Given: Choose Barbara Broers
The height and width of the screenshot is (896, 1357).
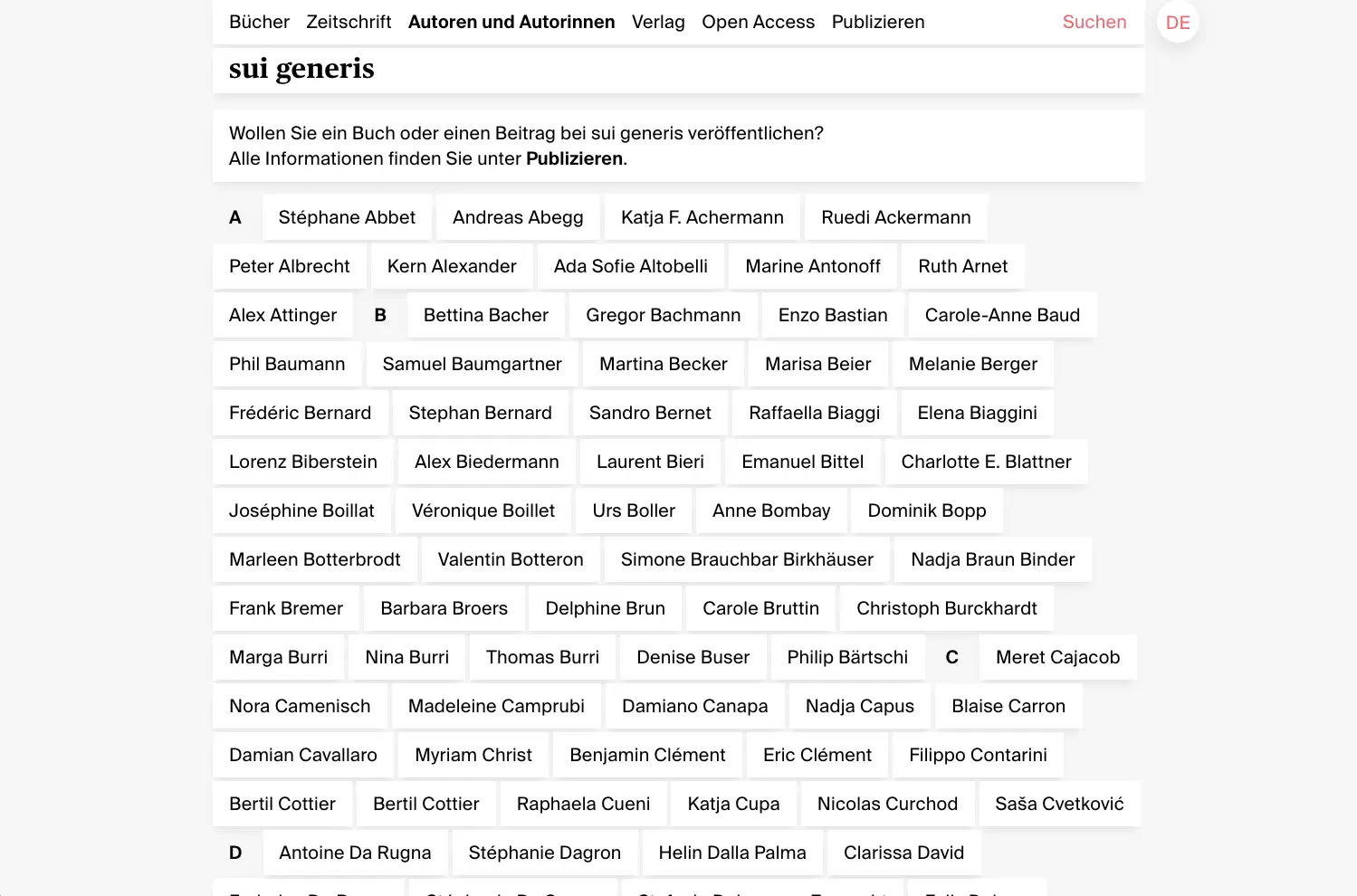Looking at the screenshot, I should (x=444, y=608).
